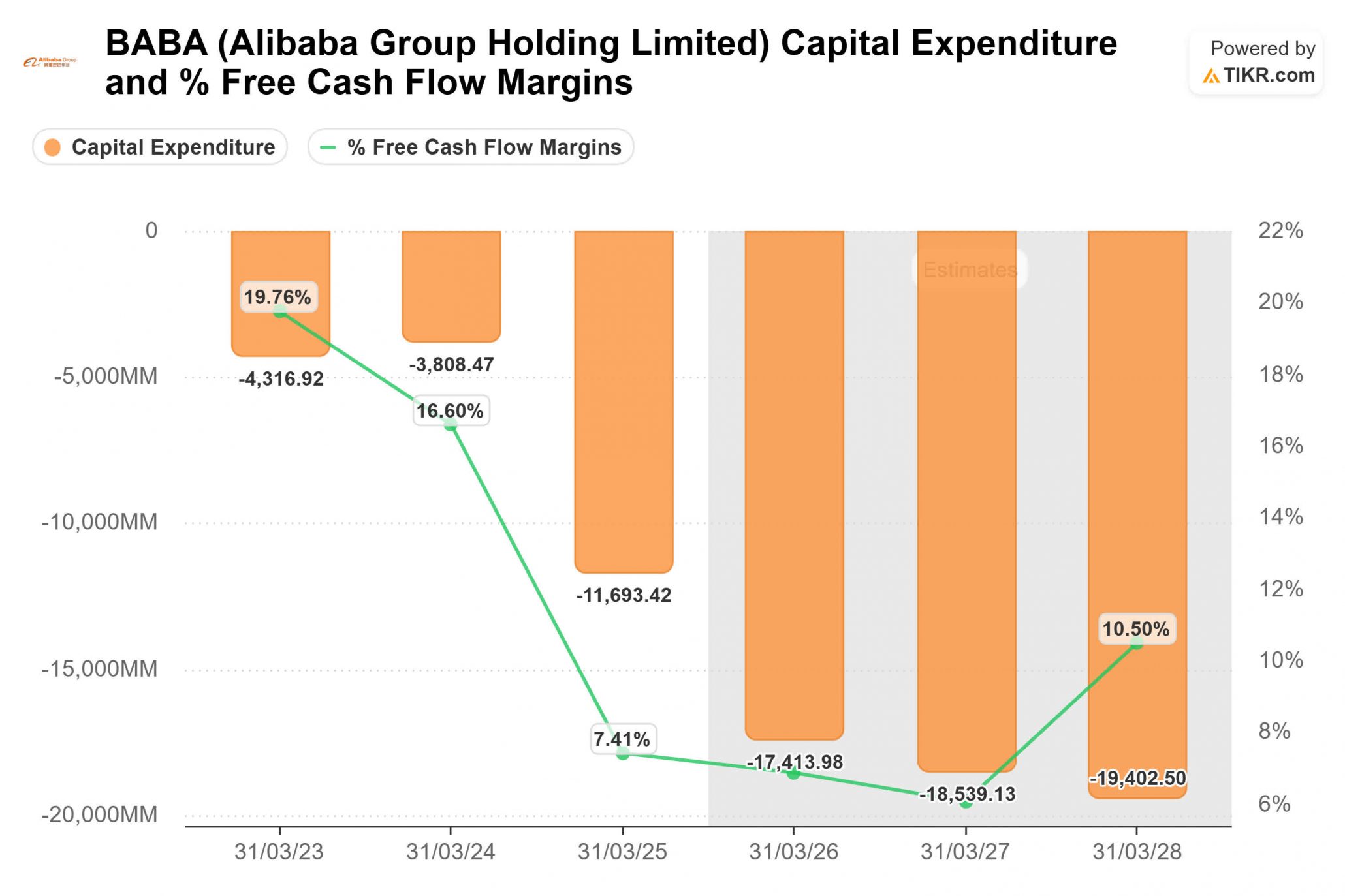Select the 16.60% margin data label
The height and width of the screenshot is (896, 1345).
coord(451,411)
